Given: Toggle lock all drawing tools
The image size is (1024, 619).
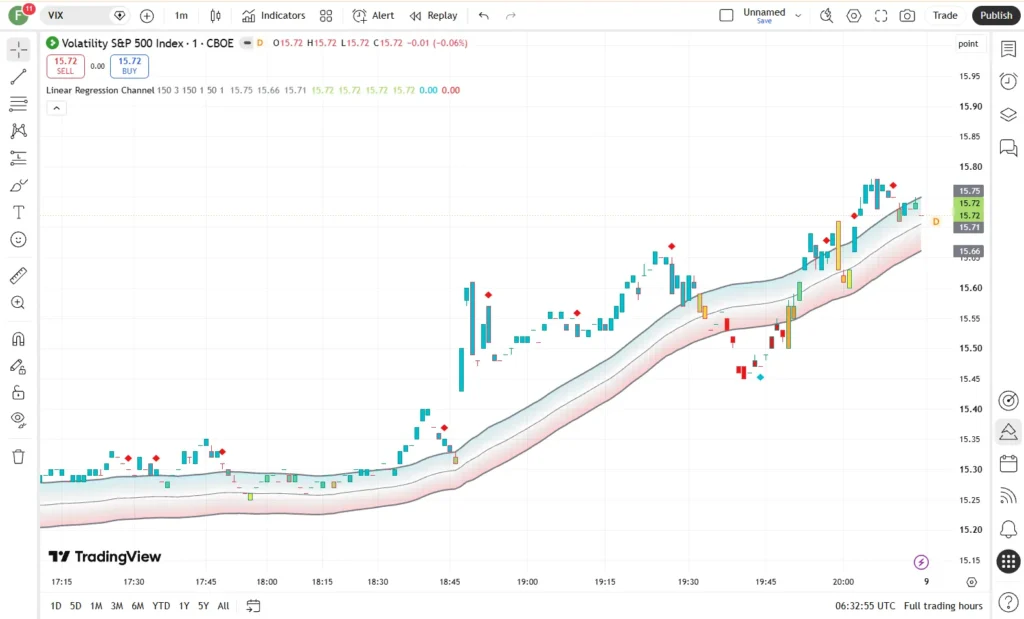Looking at the screenshot, I should [x=18, y=392].
